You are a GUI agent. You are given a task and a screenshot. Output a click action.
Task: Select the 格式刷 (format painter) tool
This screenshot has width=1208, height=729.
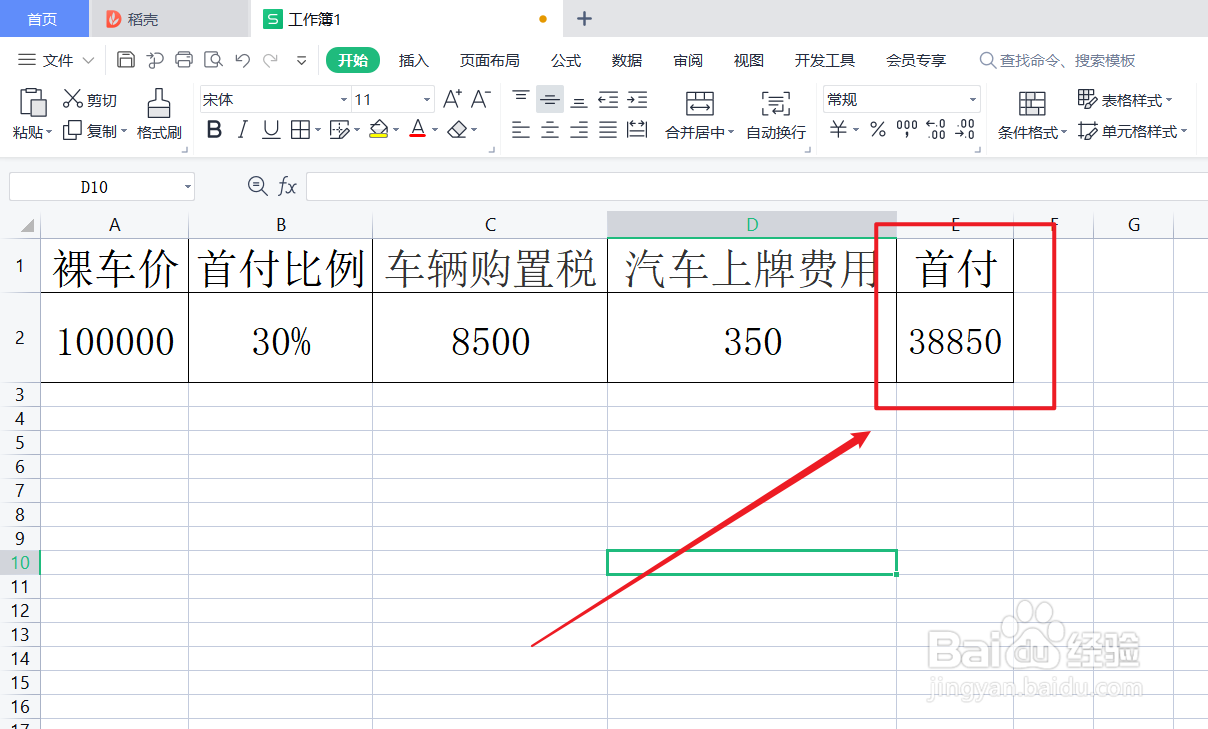[159, 113]
